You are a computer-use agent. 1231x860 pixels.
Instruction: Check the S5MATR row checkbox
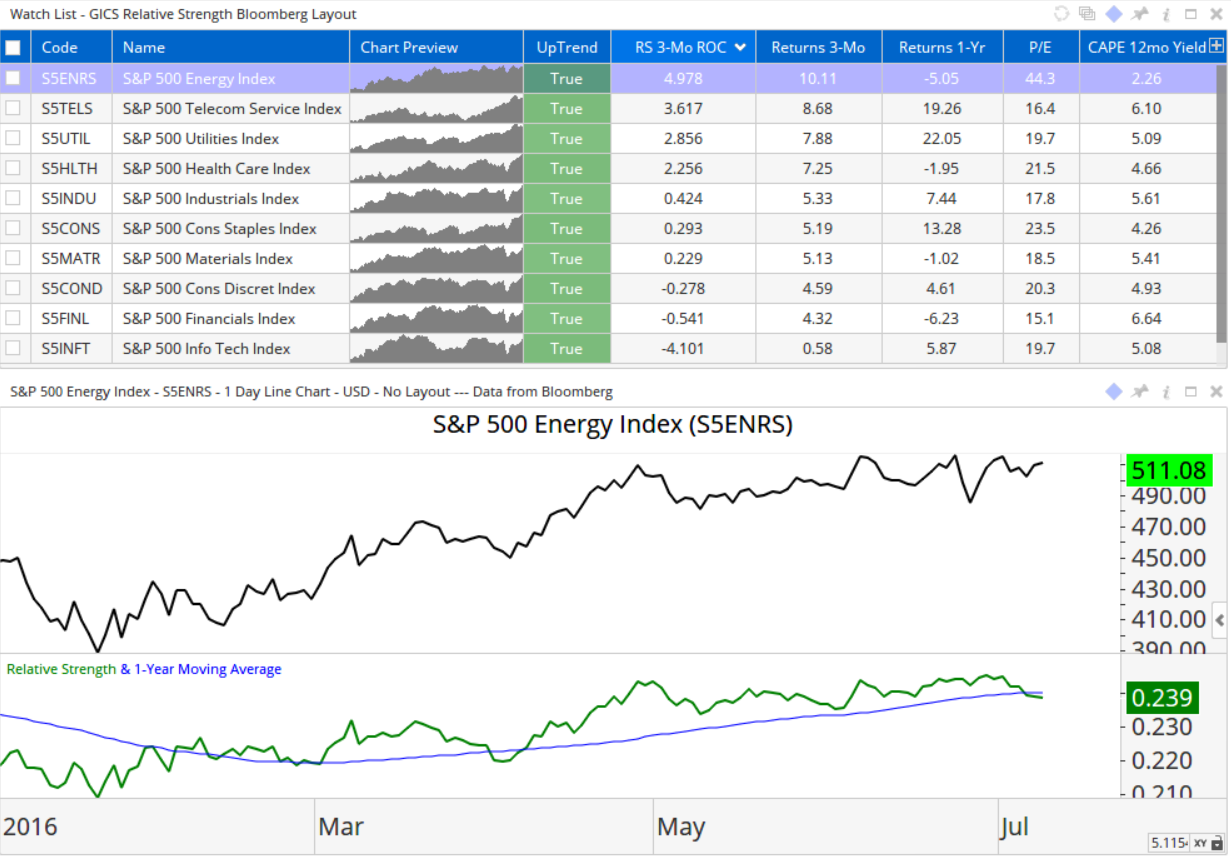(x=13, y=258)
